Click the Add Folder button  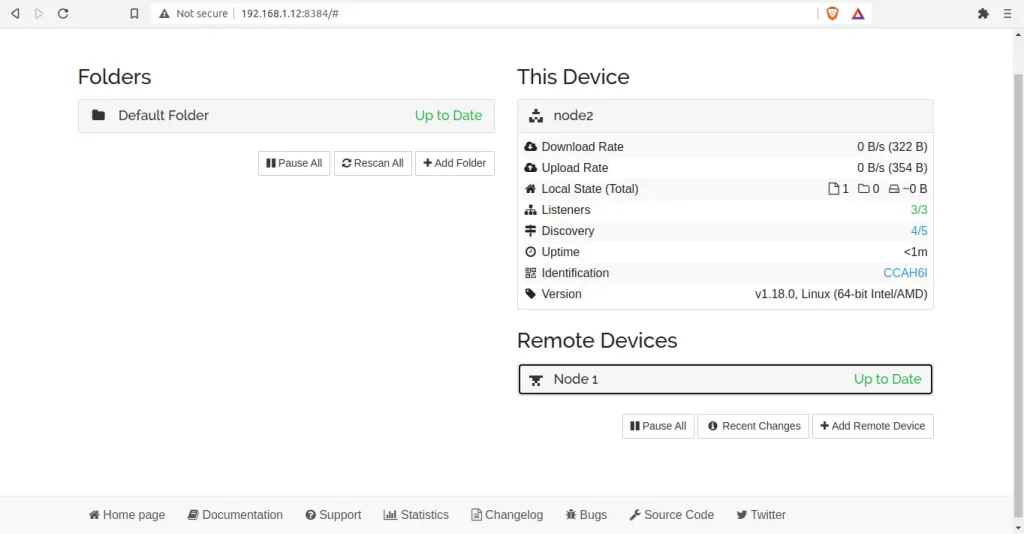pyautogui.click(x=455, y=163)
